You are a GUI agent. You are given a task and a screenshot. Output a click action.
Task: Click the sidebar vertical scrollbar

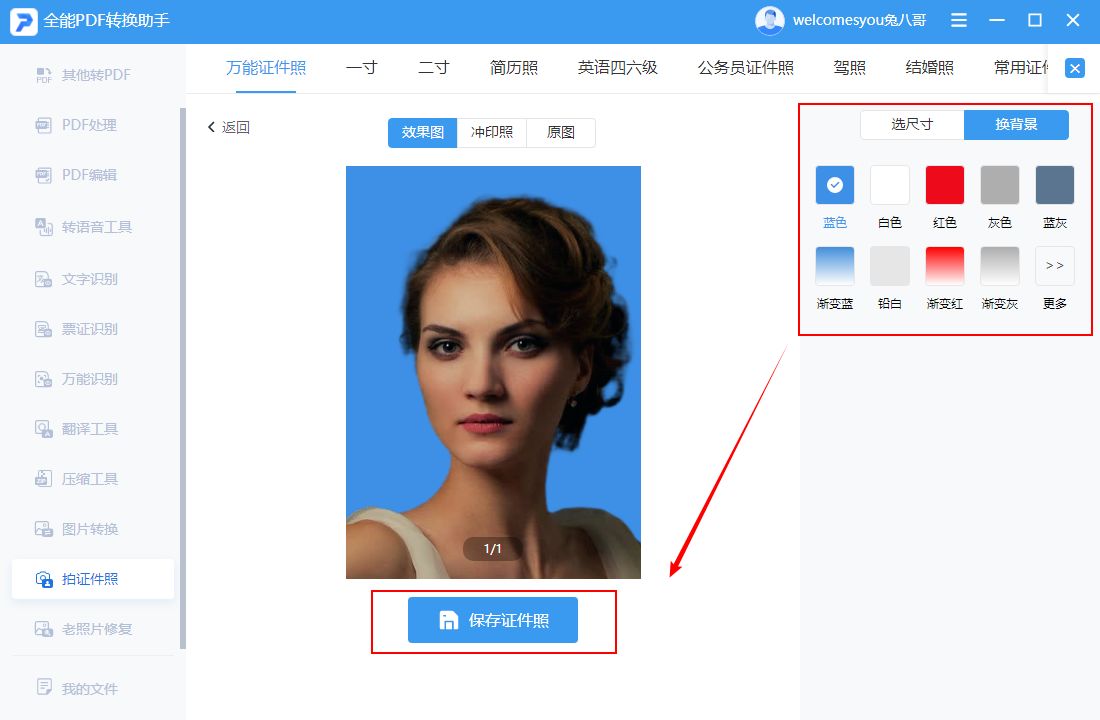click(183, 379)
